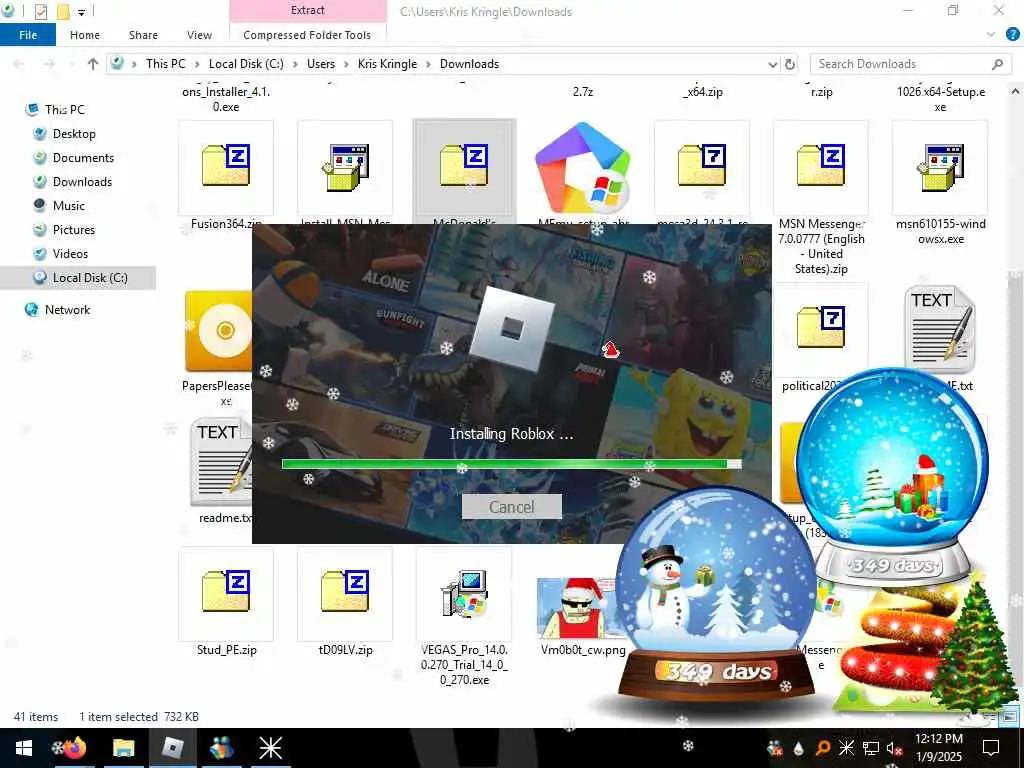The image size is (1024, 768).
Task: Expand the chevron after Kris Kringle in breadcrumb
Action: tap(428, 64)
